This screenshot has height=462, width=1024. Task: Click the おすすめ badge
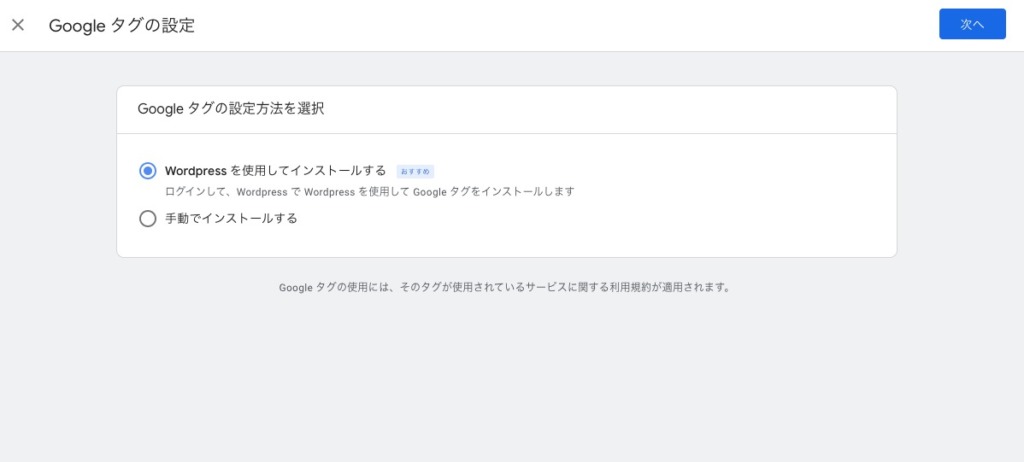[x=415, y=172]
